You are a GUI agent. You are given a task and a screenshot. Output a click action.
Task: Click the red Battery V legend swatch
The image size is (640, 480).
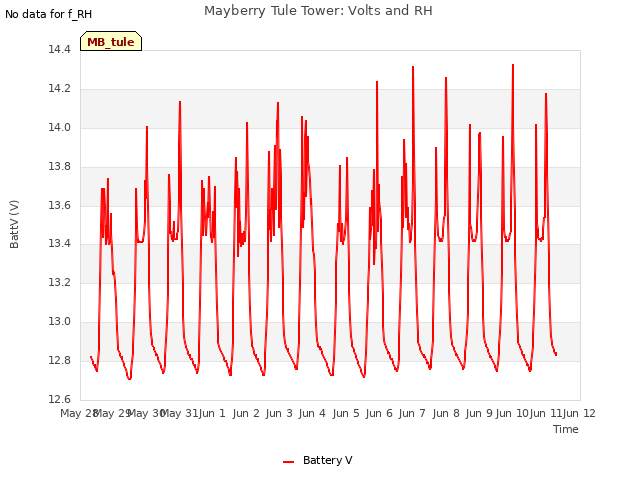(x=288, y=462)
